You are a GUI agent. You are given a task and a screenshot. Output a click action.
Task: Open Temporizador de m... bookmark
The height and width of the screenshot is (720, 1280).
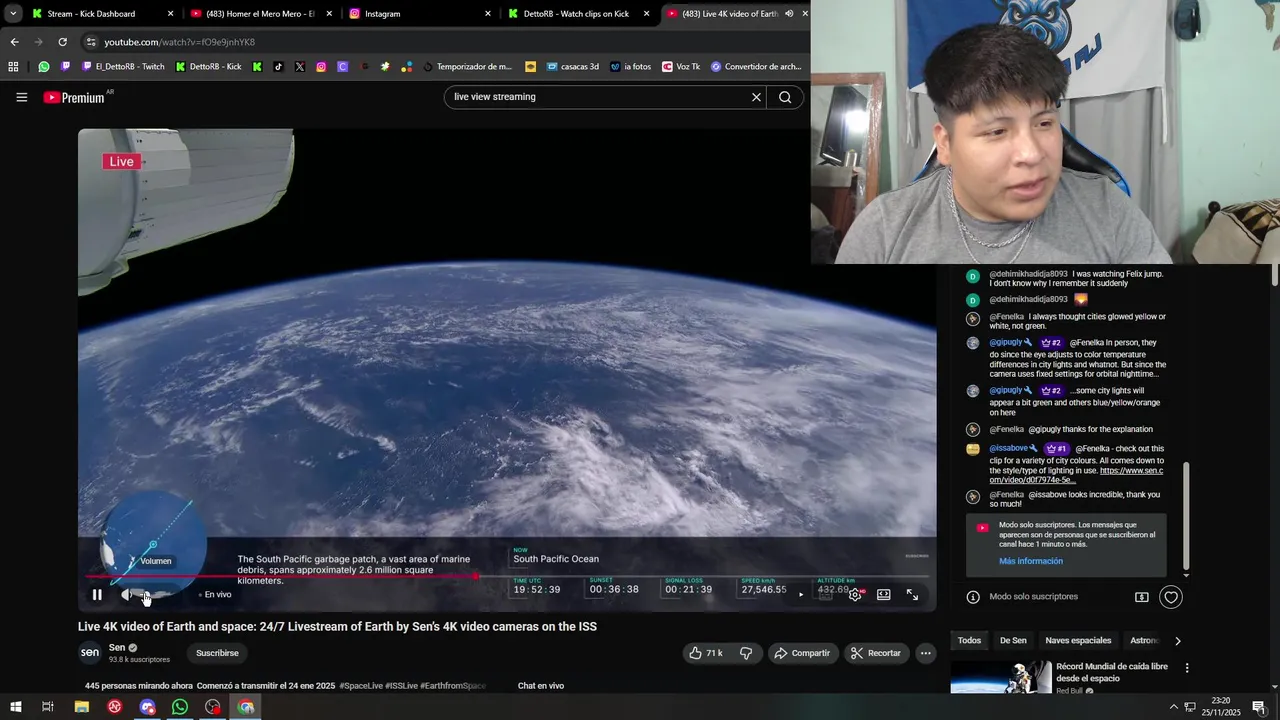[x=467, y=67]
